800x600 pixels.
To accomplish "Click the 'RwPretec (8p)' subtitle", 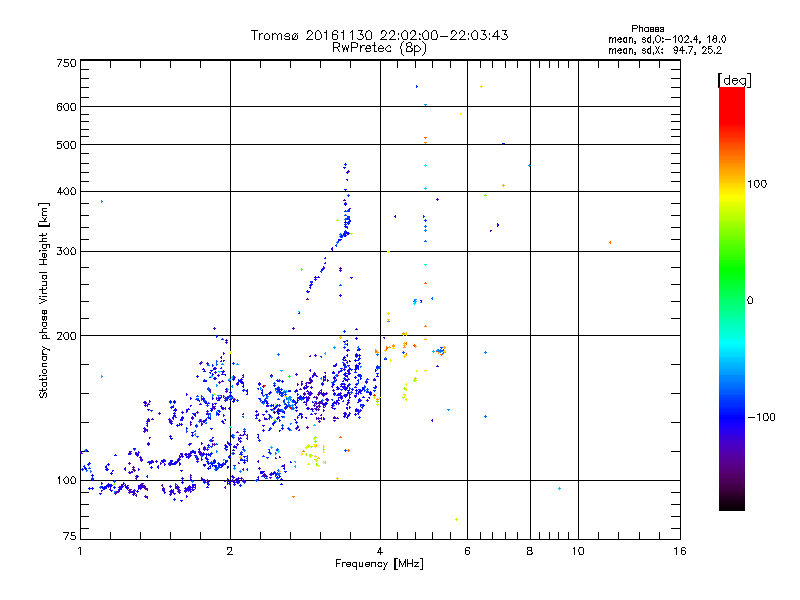I will click(379, 48).
